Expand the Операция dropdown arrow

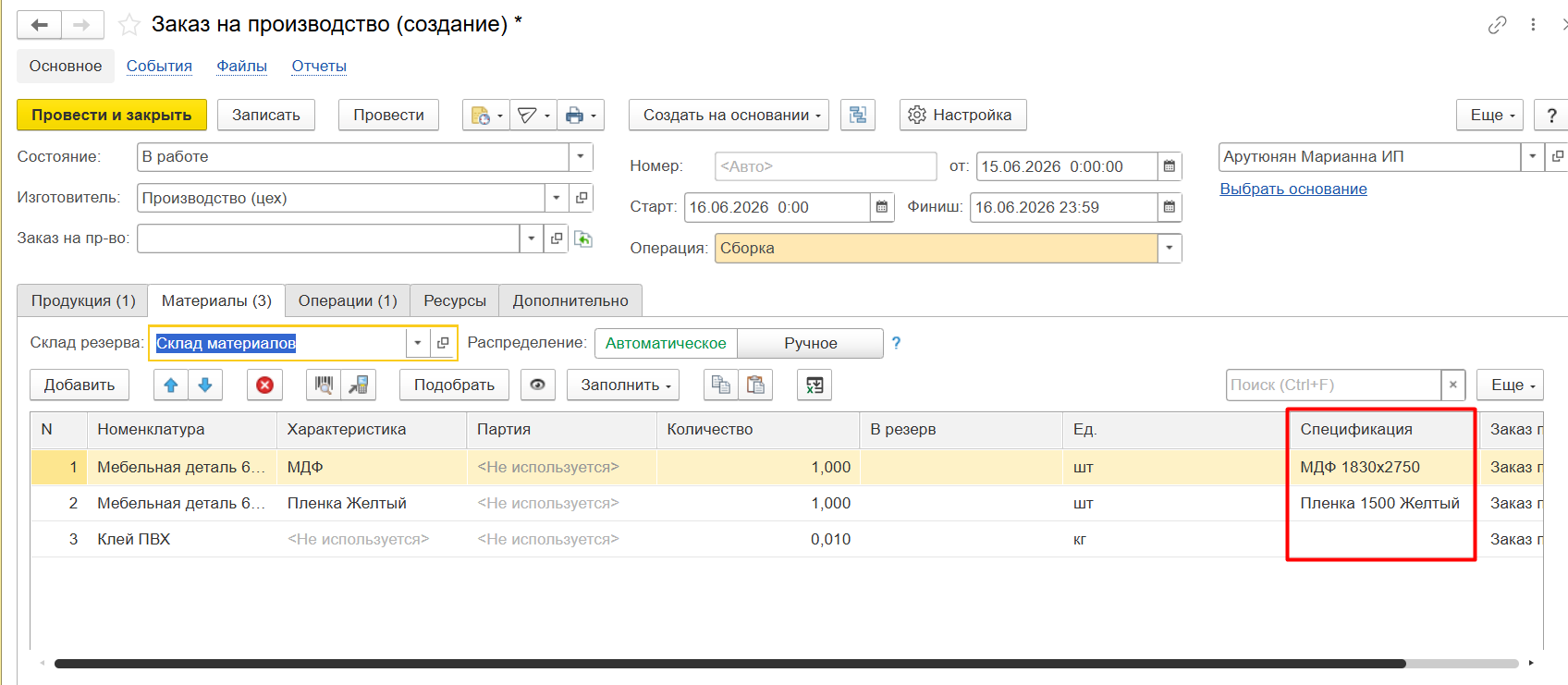(x=1170, y=248)
